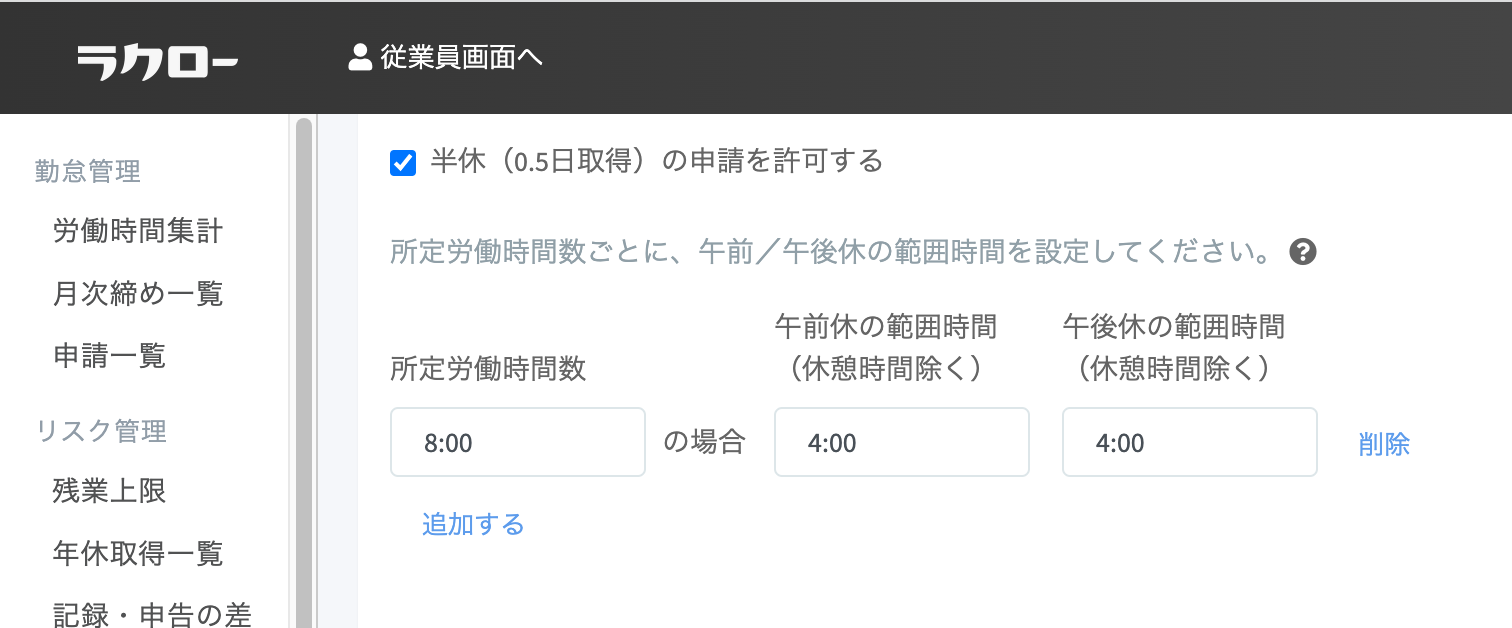Select 年休取得一覧 in sidebar
This screenshot has height=628, width=1512.
click(x=138, y=553)
